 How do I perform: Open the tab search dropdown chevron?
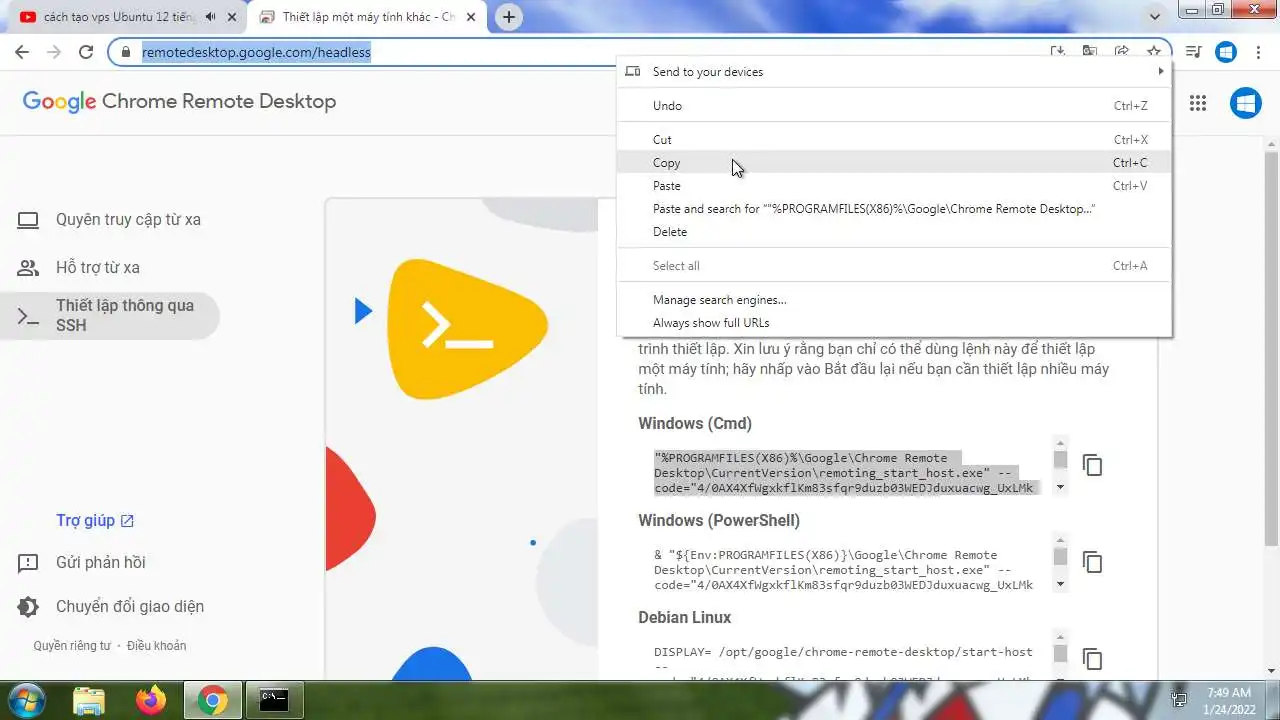click(1155, 17)
